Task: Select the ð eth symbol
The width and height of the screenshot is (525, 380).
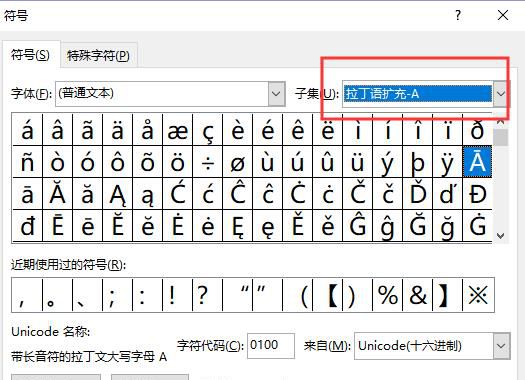Action: (x=477, y=131)
